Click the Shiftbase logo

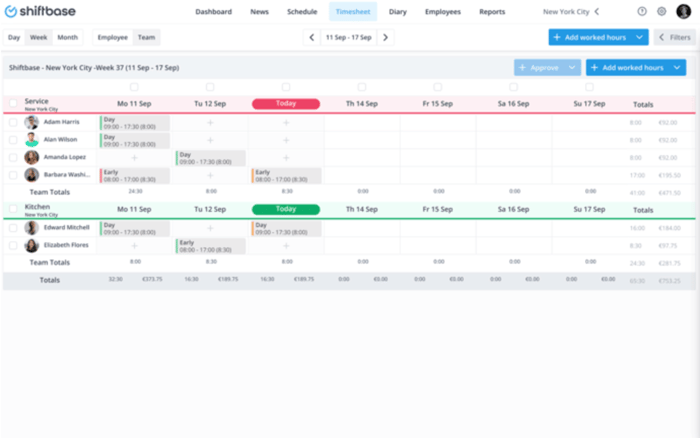[41, 12]
